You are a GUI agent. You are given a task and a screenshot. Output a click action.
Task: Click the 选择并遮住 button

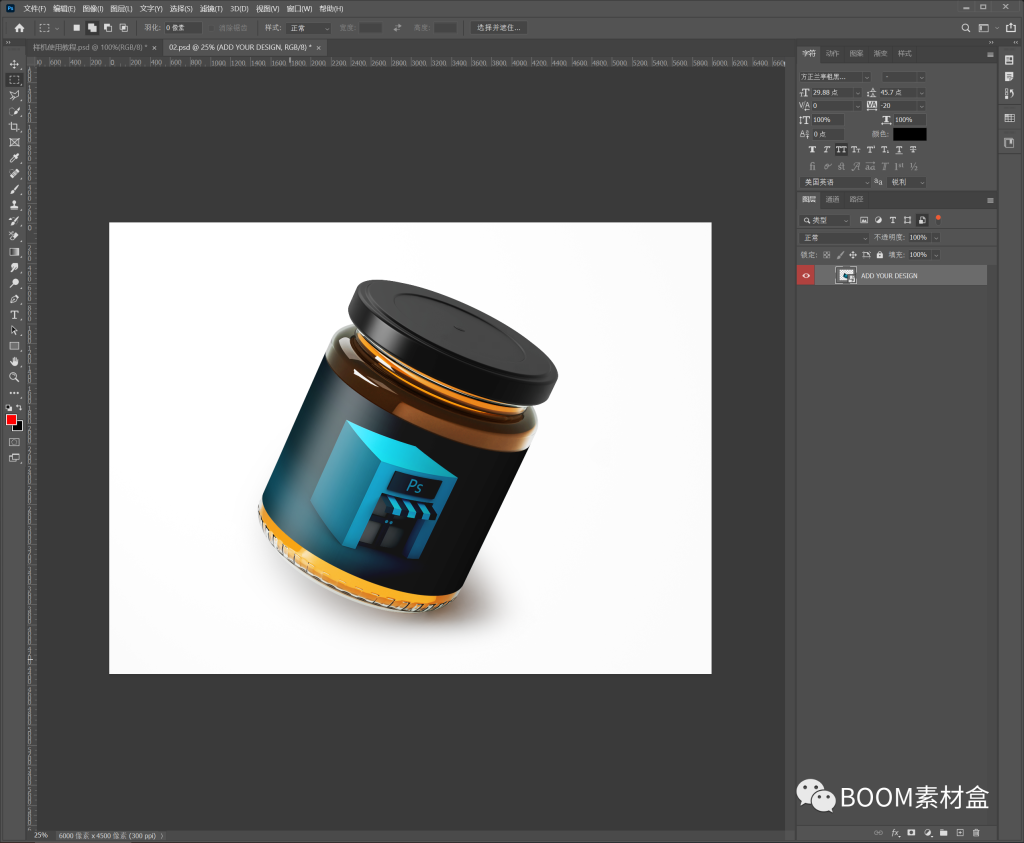coord(498,28)
